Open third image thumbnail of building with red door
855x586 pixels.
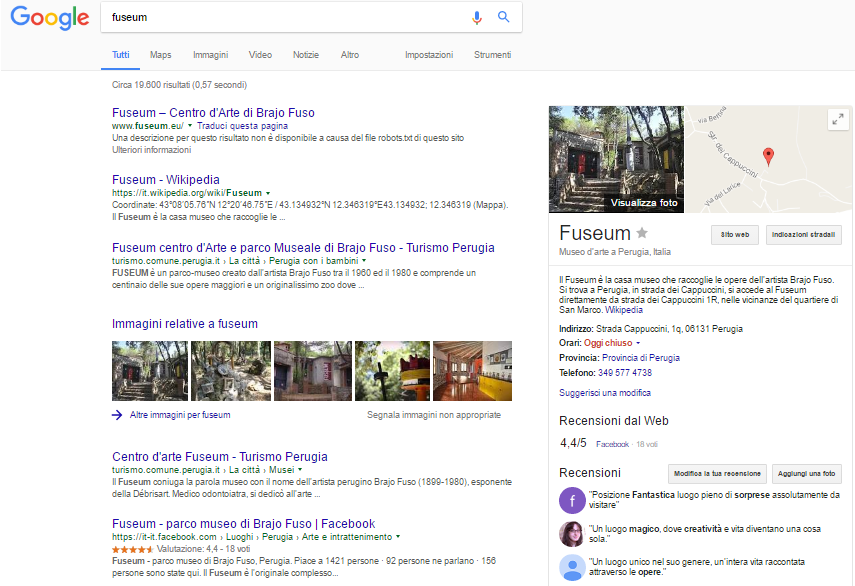pos(313,371)
